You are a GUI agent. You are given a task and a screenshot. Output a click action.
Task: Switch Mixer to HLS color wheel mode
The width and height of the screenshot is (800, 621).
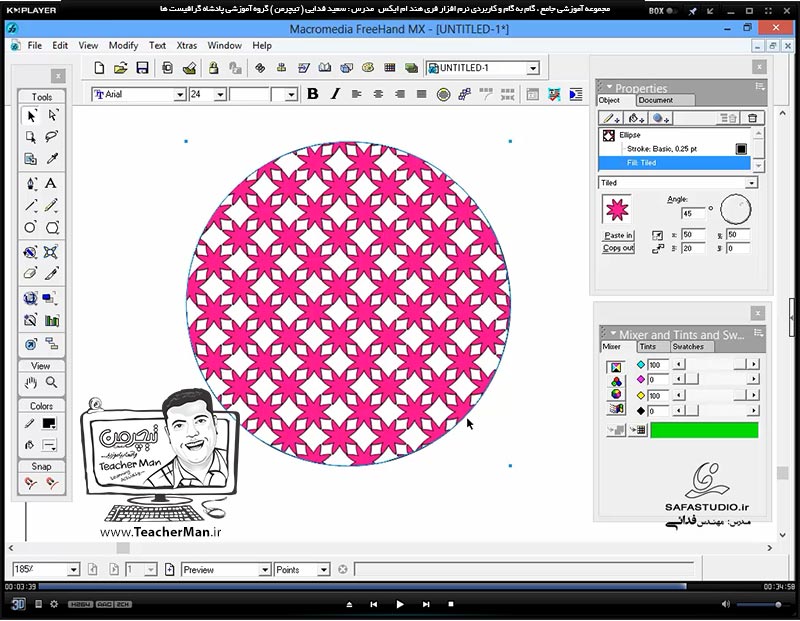coord(616,394)
